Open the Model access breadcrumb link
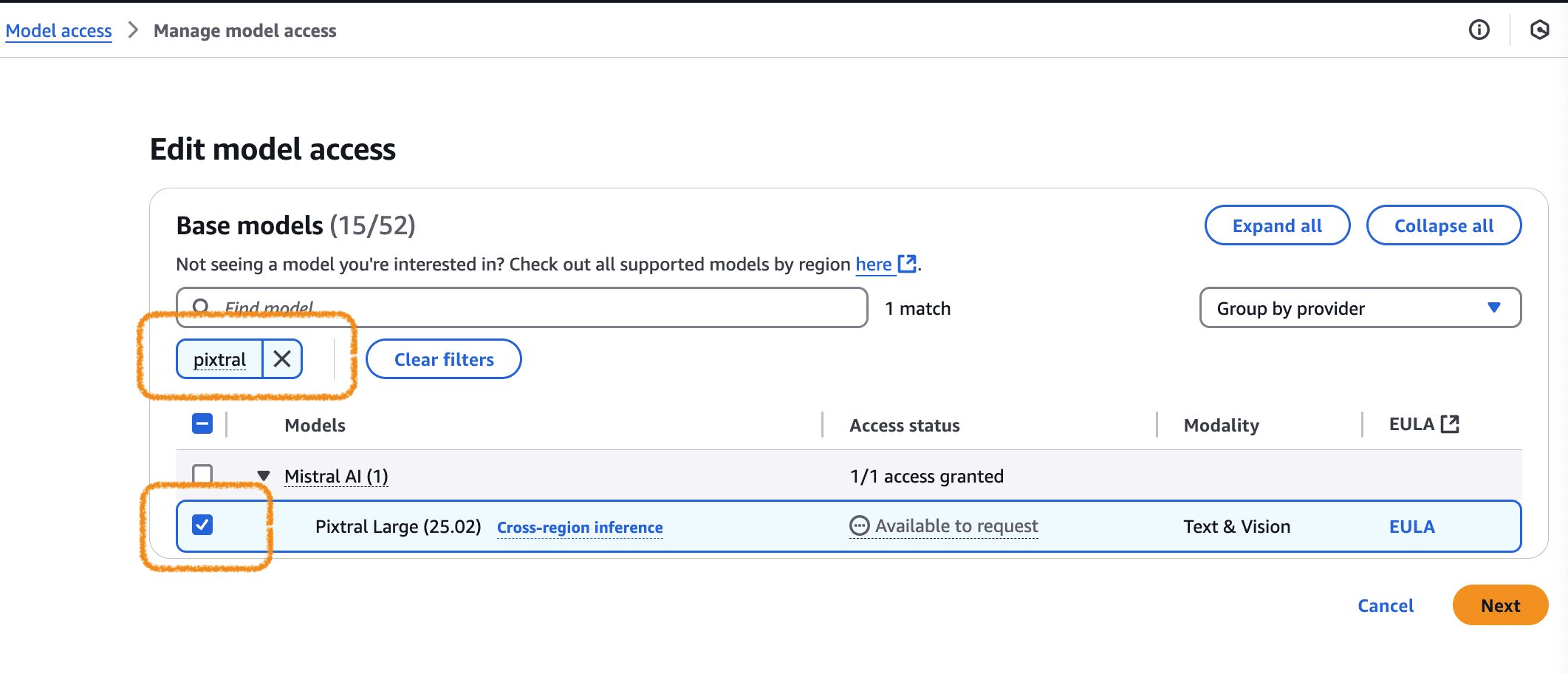Viewport: 1568px width, 674px height. click(58, 30)
